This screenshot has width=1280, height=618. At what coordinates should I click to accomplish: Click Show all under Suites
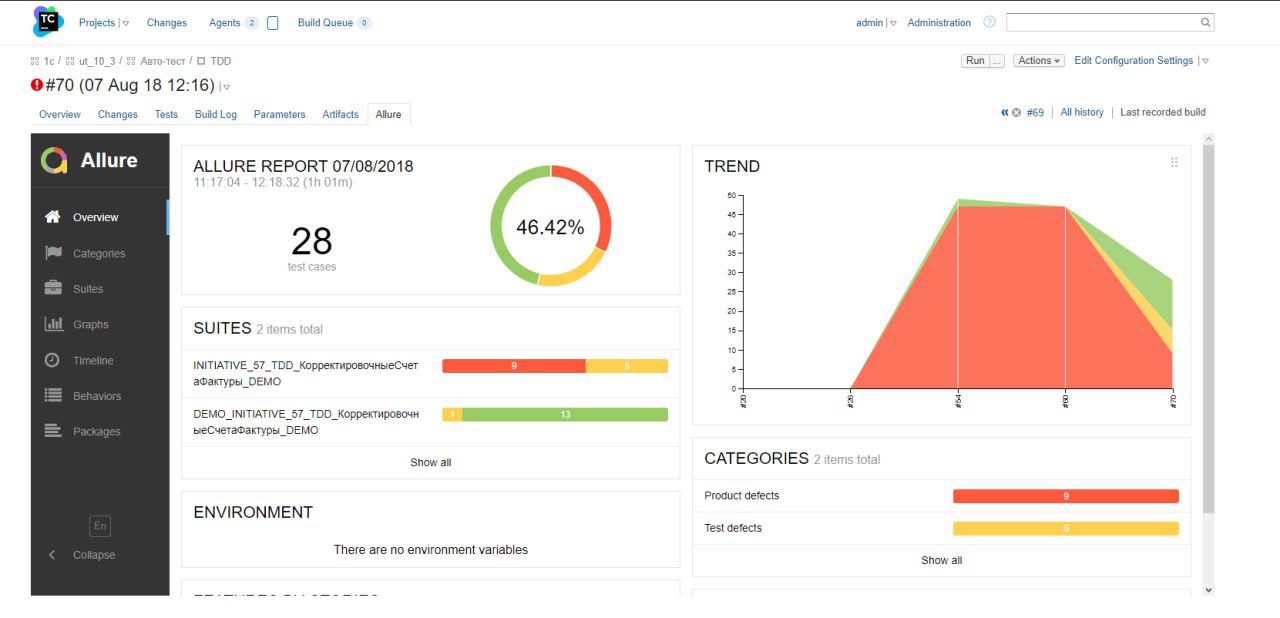click(x=431, y=463)
